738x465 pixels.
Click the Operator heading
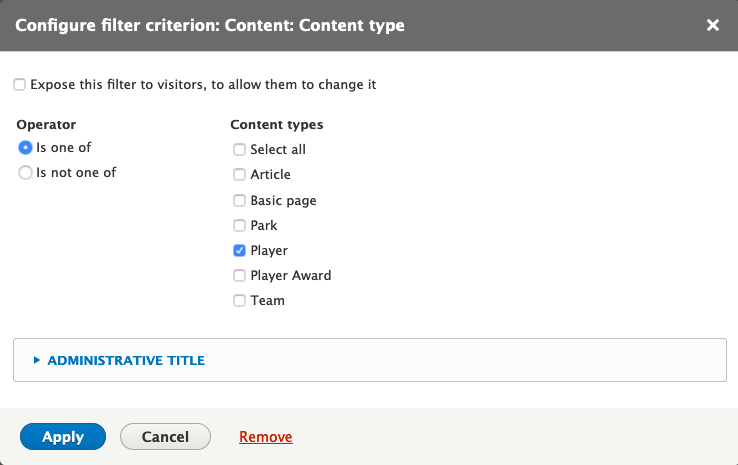coord(46,125)
